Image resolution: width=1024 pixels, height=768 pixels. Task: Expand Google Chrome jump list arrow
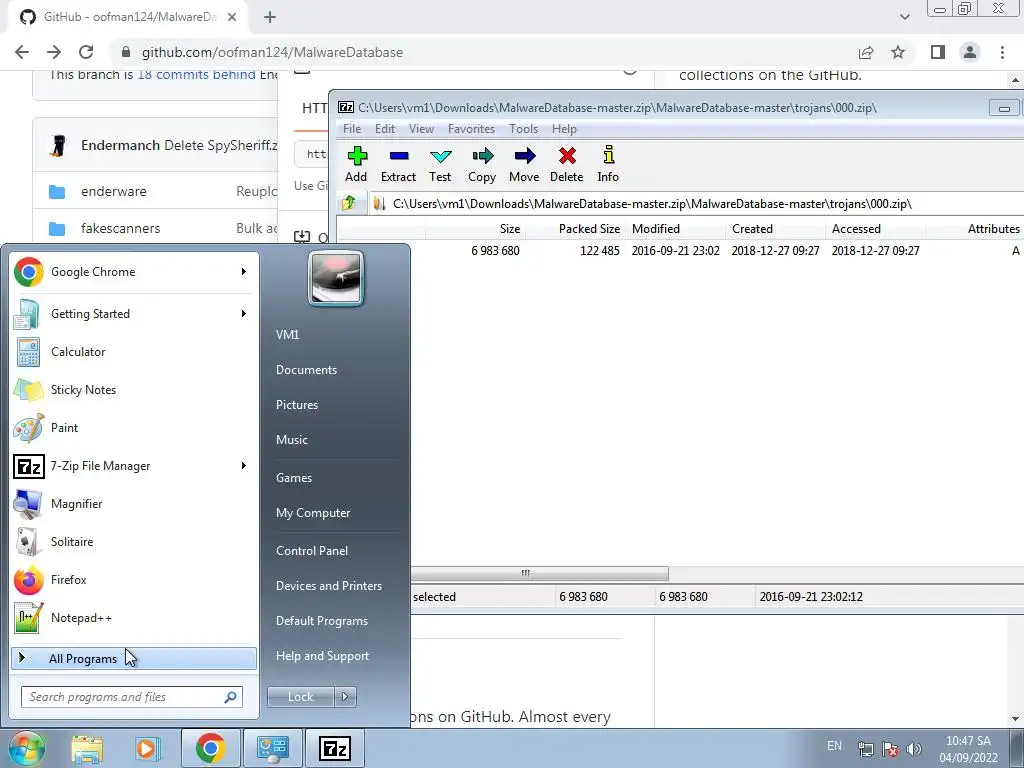[244, 272]
